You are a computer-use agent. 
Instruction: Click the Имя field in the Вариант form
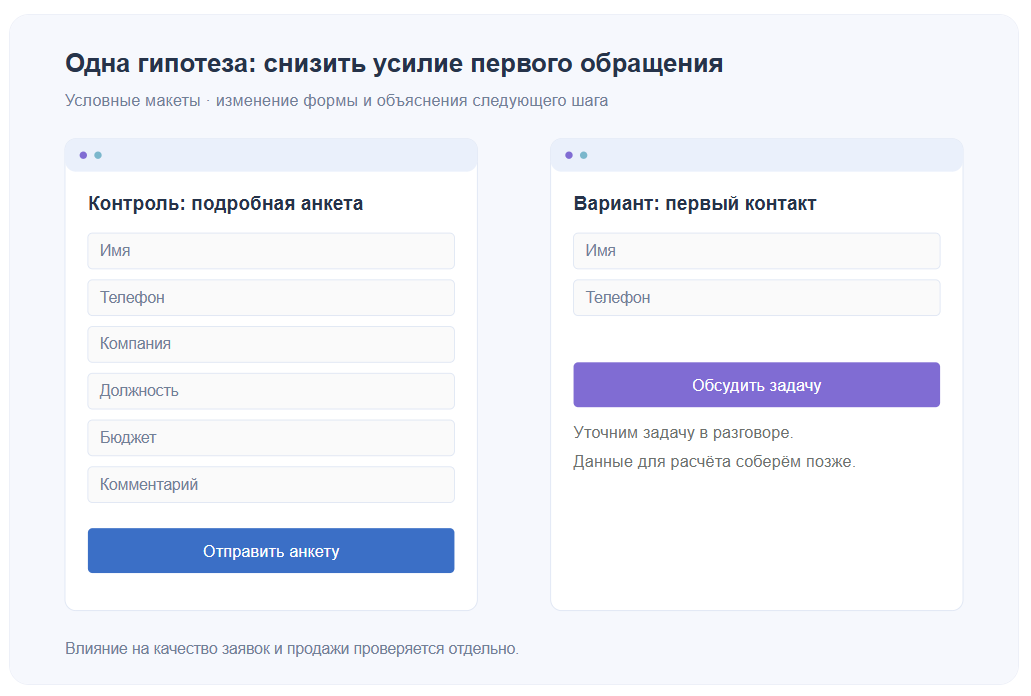757,250
